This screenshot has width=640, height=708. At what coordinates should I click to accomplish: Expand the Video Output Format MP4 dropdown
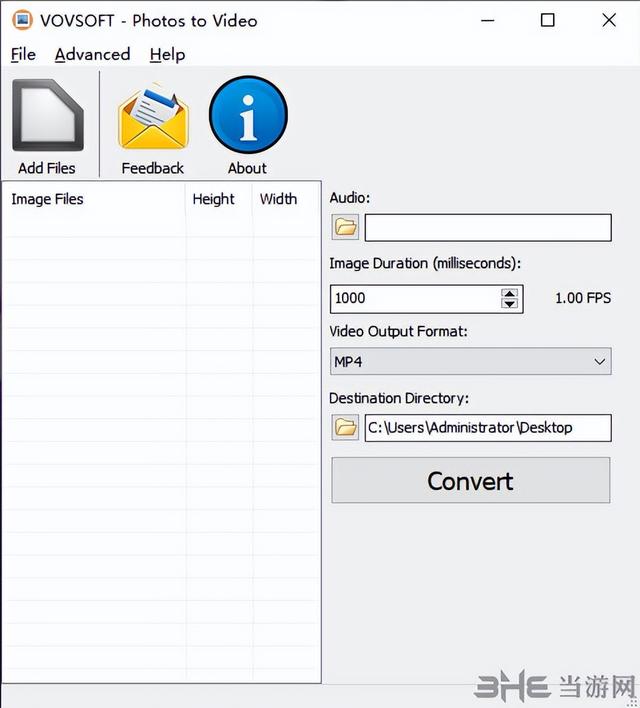(x=471, y=361)
